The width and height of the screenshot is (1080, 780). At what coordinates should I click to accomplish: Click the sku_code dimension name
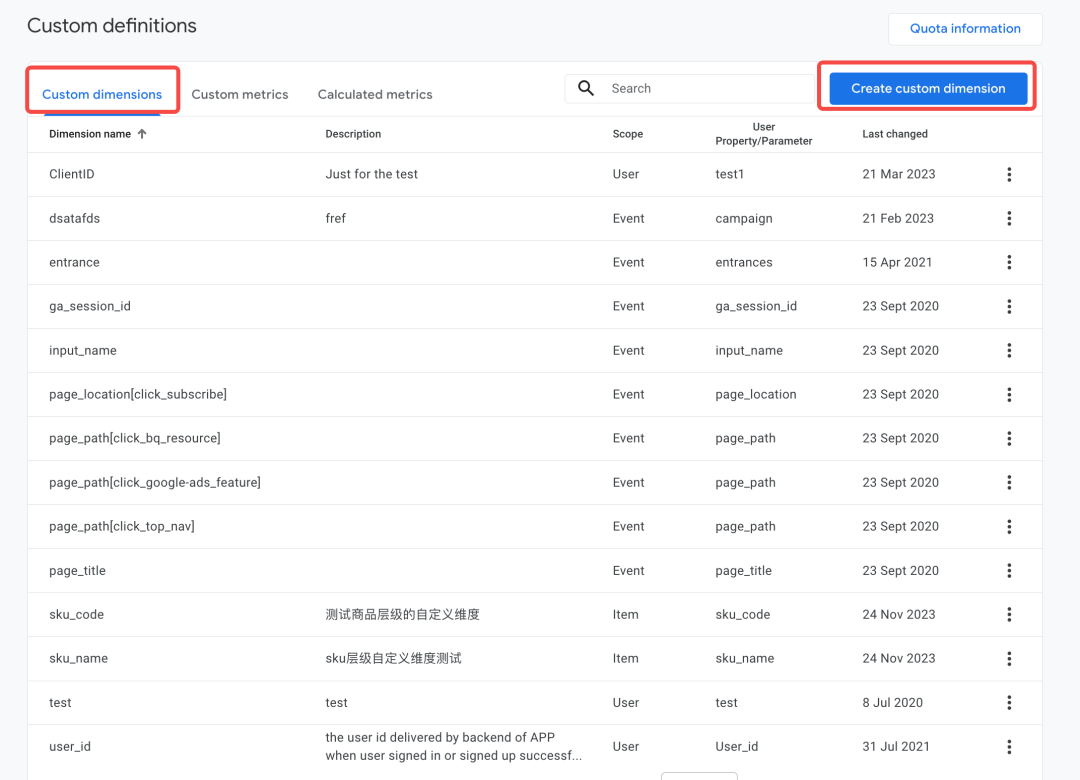point(76,615)
